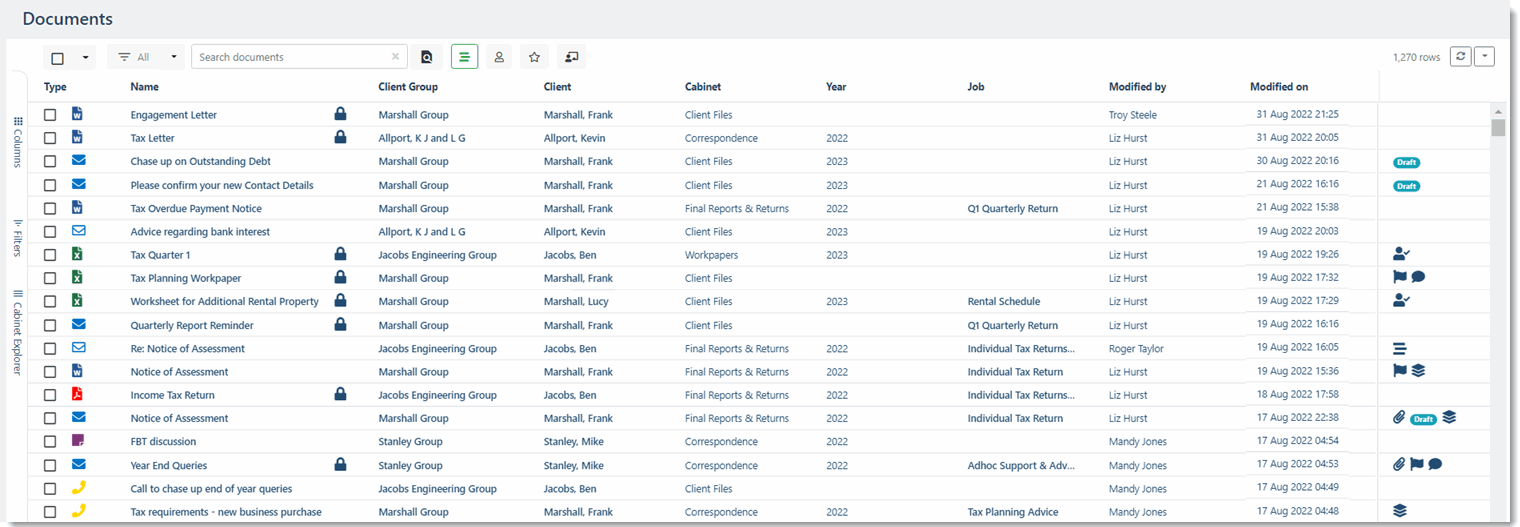Sort by the Client Group column header
Screen dimensions: 1520x527
pyautogui.click(x=408, y=87)
